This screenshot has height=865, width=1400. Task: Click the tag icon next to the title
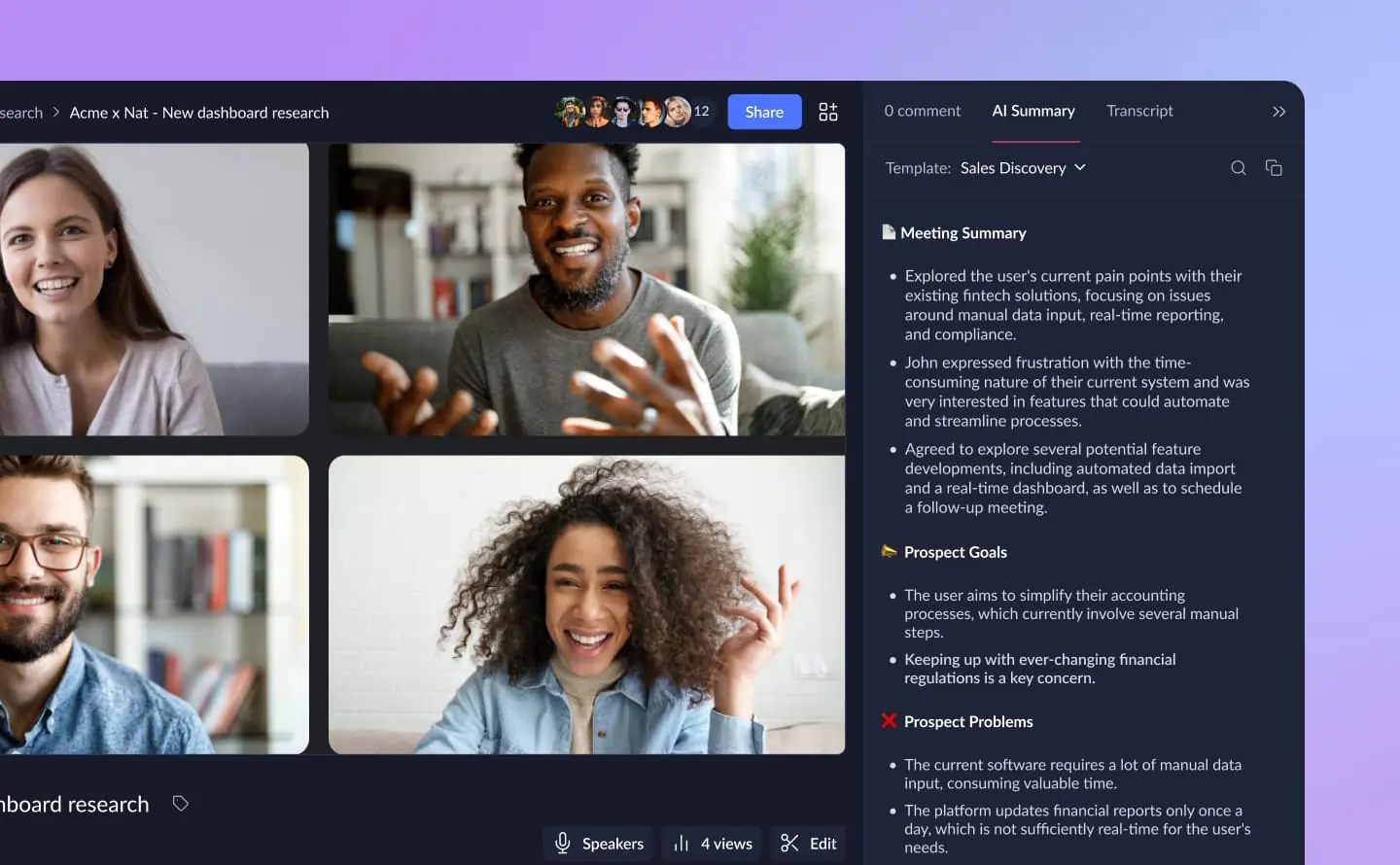pos(180,803)
